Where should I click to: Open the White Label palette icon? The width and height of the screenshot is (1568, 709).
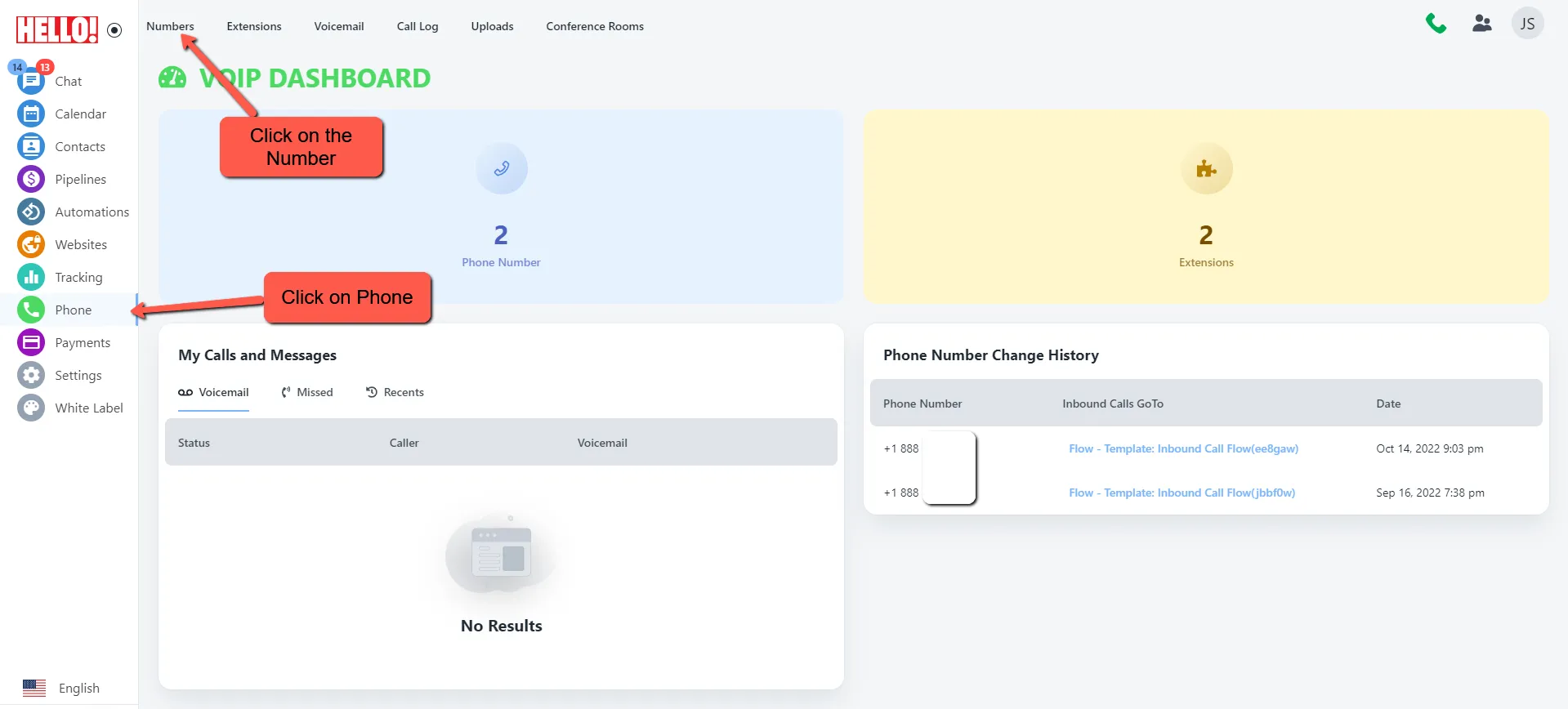(31, 408)
